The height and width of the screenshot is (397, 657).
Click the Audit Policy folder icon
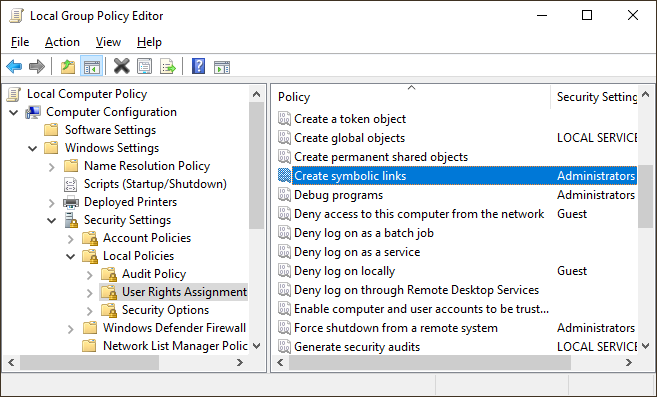tap(109, 274)
